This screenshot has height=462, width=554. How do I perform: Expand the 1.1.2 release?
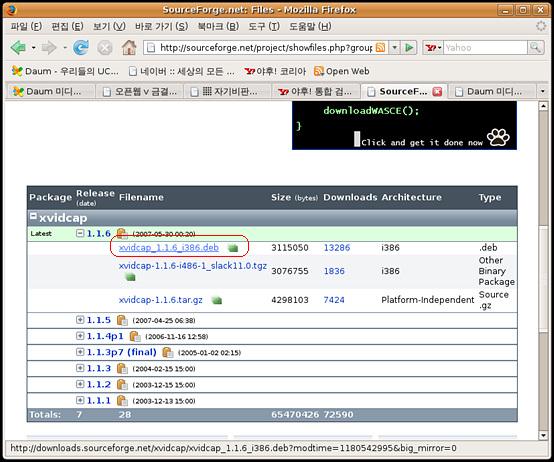(80, 384)
